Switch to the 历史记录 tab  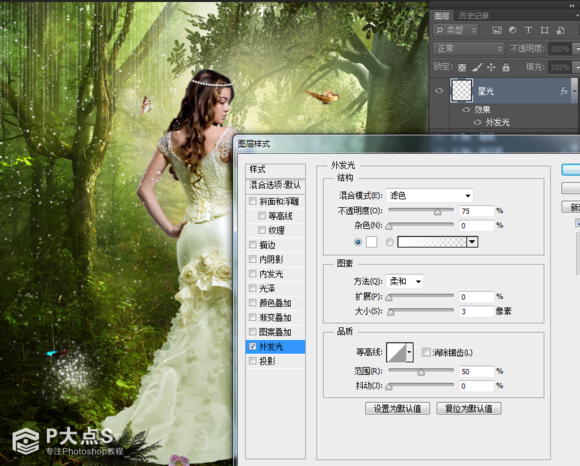[x=474, y=16]
